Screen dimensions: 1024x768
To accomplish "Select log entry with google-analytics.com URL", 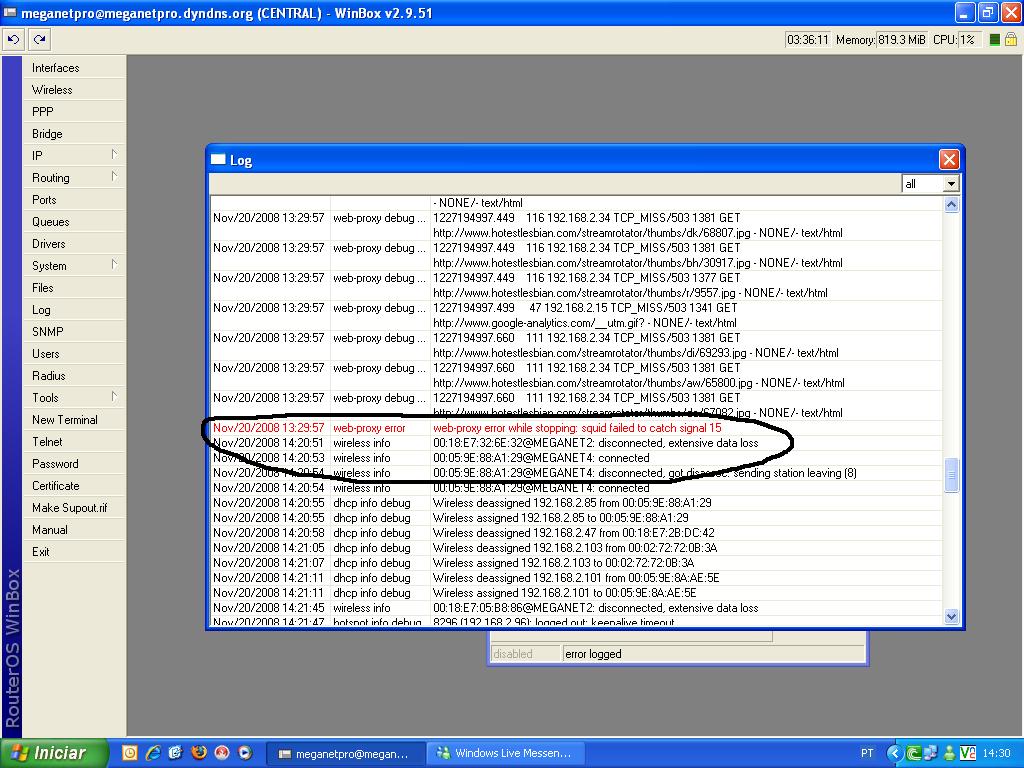I will pyautogui.click(x=577, y=315).
